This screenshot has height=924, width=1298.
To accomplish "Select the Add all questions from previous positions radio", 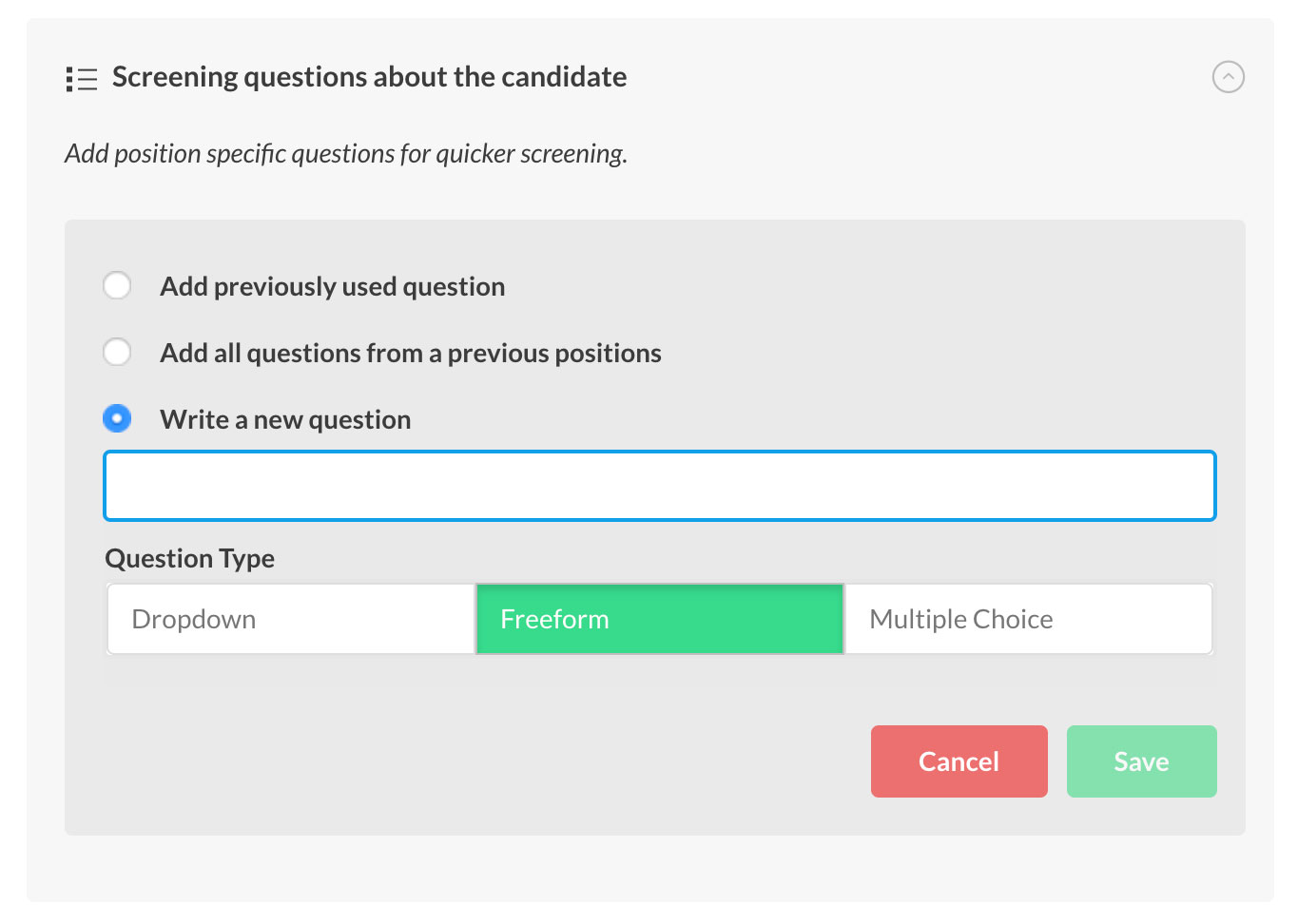I will click(x=117, y=352).
